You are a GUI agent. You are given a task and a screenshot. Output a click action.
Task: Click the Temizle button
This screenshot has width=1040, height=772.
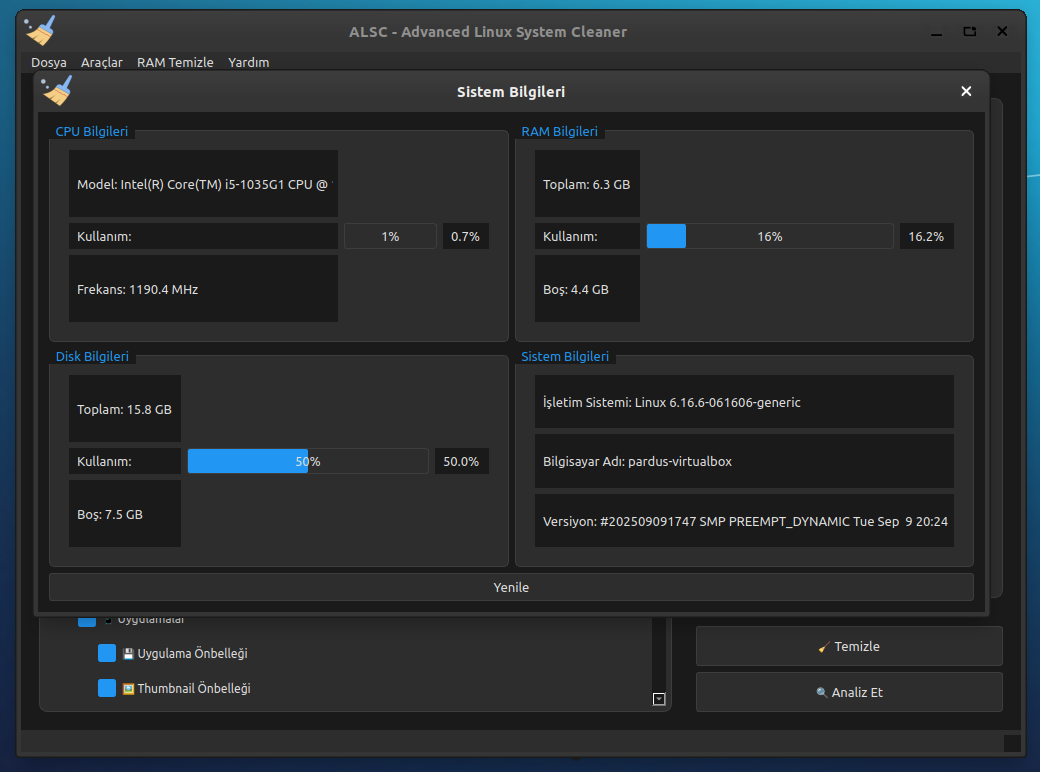(x=849, y=646)
